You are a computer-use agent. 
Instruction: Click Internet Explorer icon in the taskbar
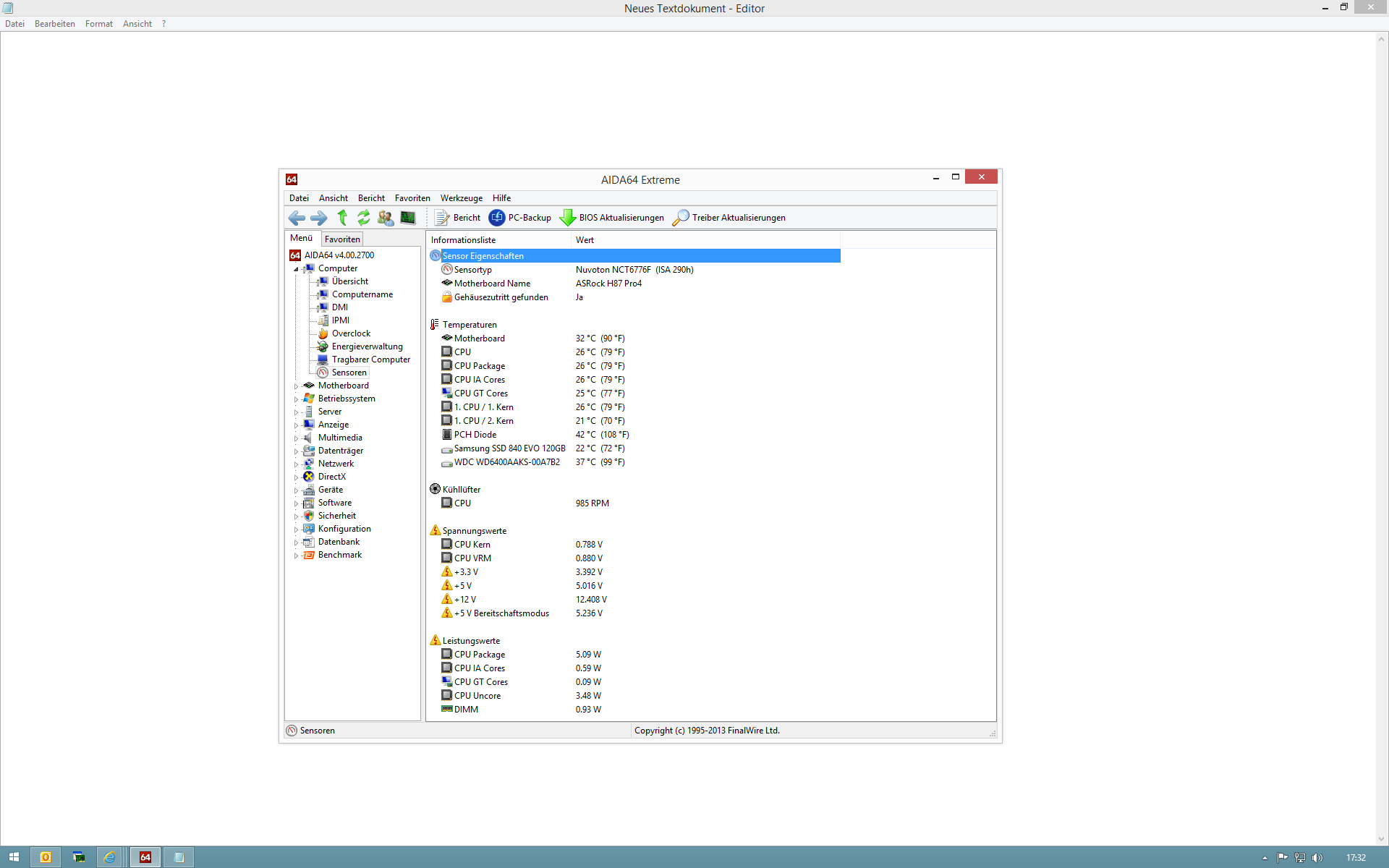(110, 857)
